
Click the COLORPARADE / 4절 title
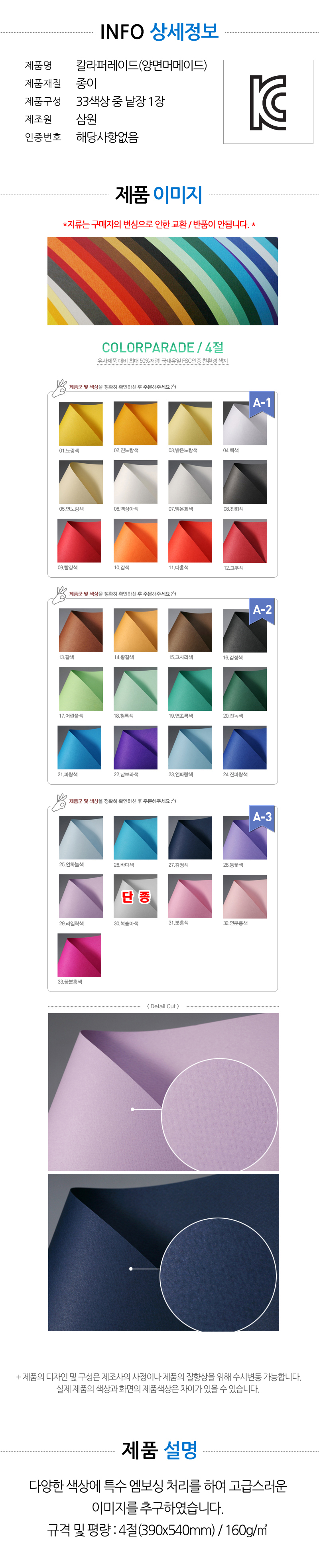[x=163, y=347]
